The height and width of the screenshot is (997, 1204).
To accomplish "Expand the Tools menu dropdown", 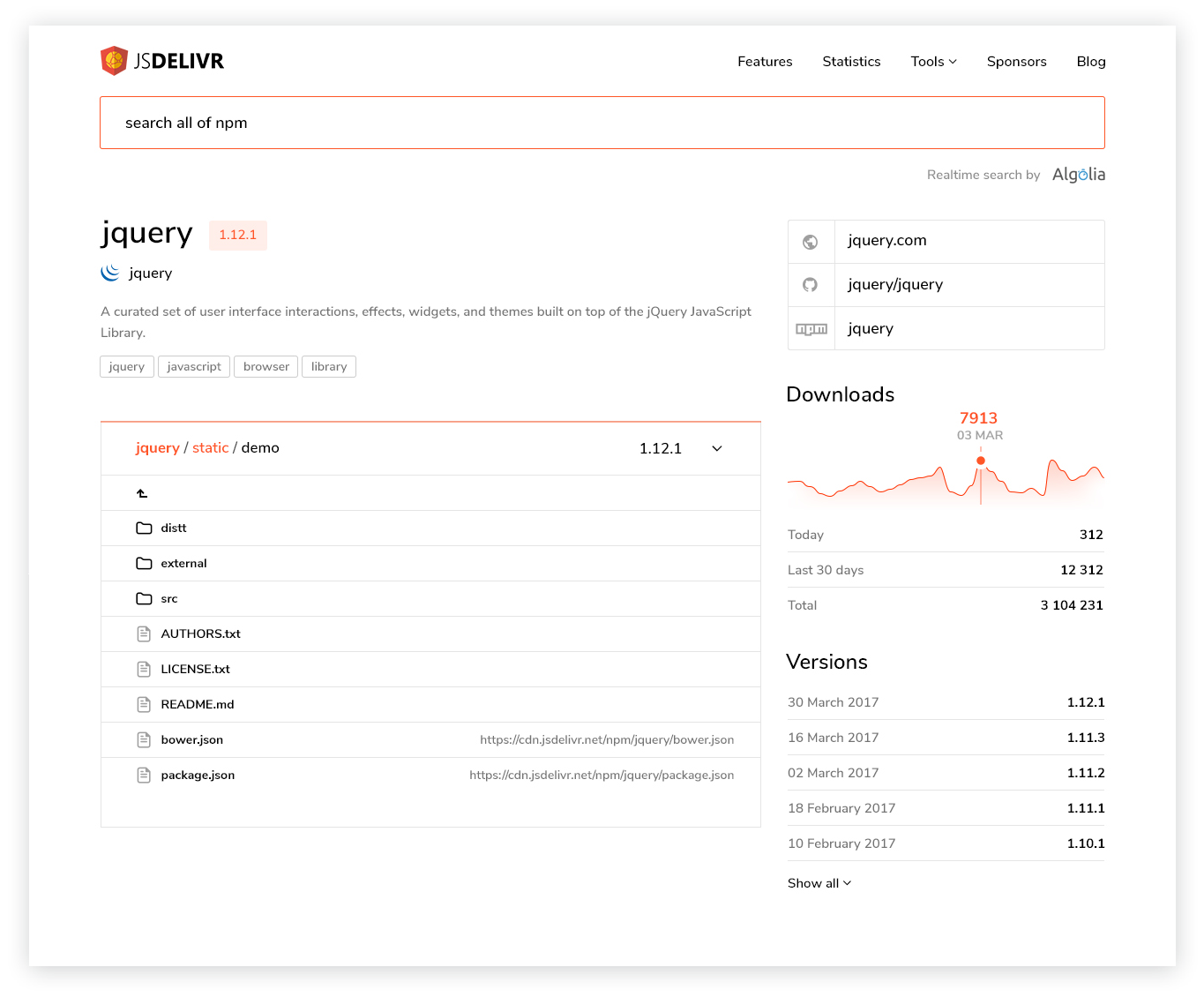I will click(933, 62).
